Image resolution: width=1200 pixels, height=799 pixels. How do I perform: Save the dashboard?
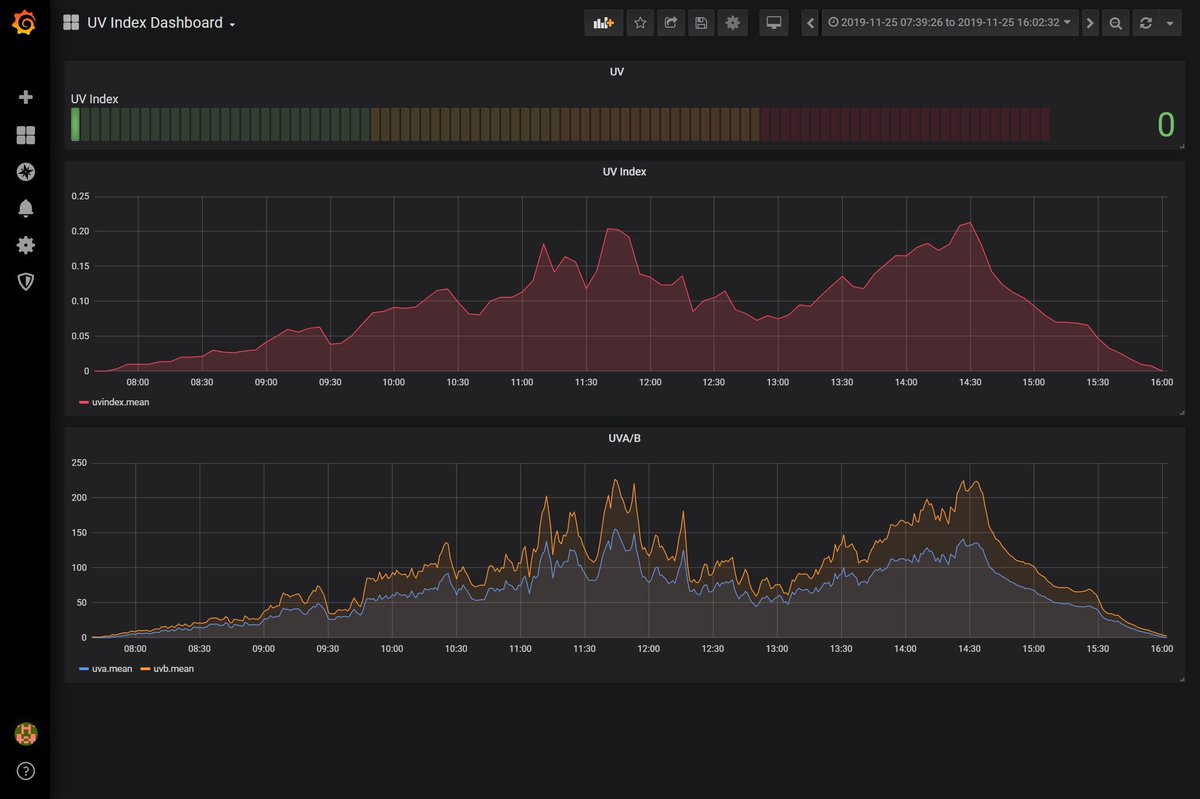point(701,23)
